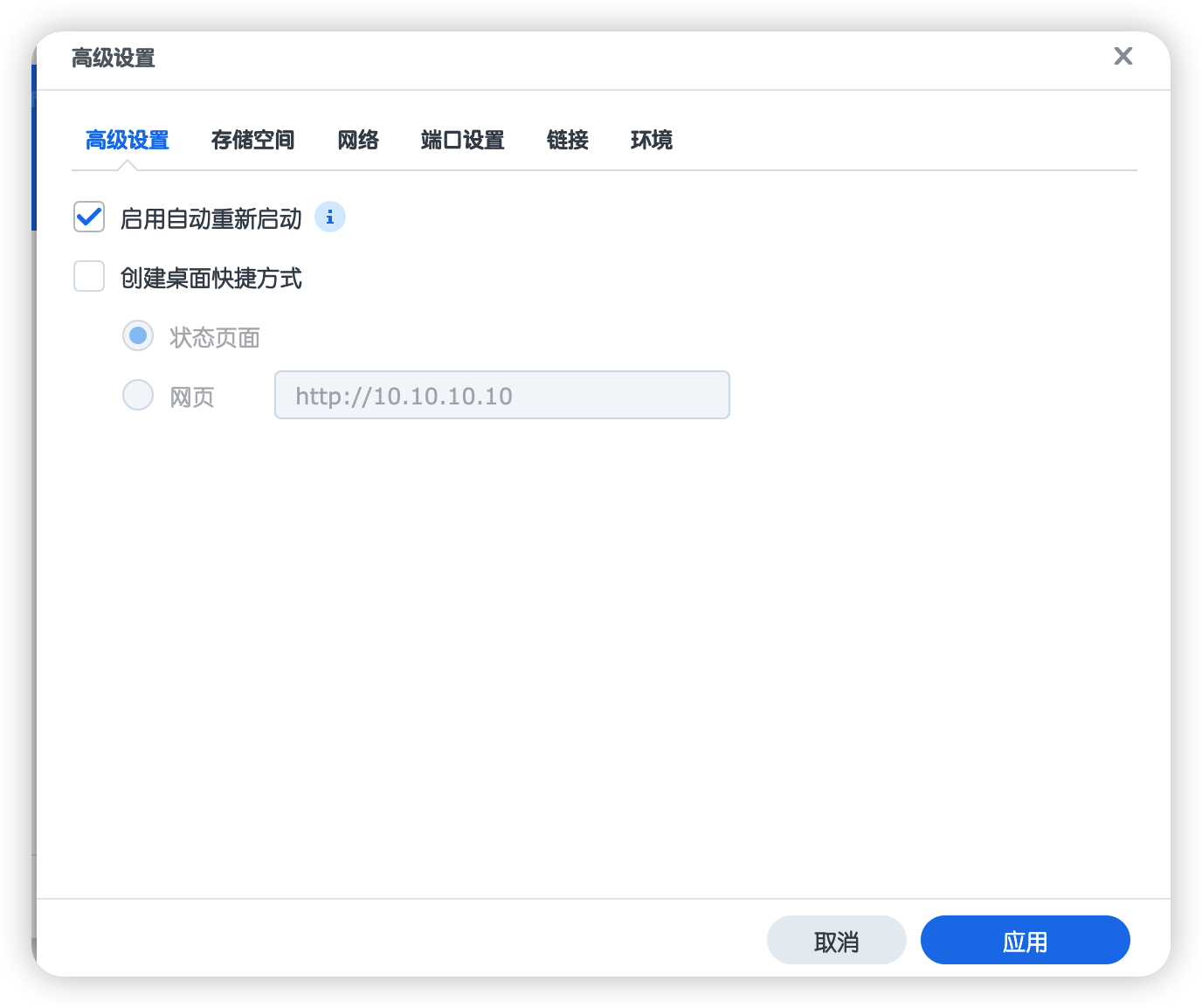This screenshot has height=1008, width=1202.
Task: Uncheck the 启用自动重新启动 checkbox
Action: click(89, 217)
